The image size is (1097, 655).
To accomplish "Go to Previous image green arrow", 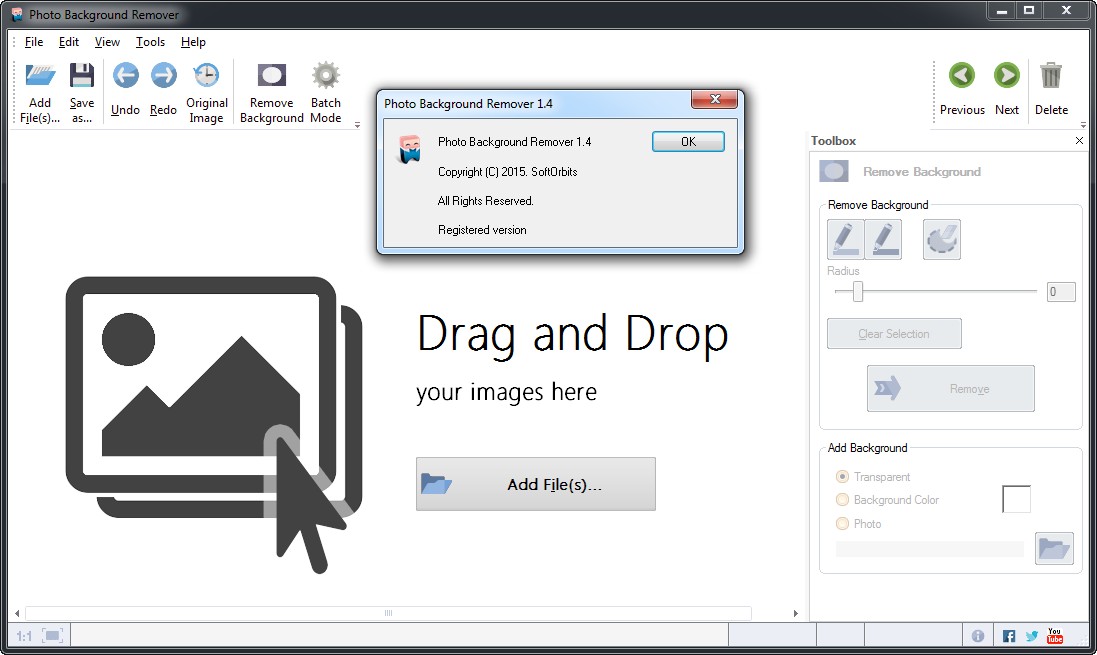I will coord(962,75).
